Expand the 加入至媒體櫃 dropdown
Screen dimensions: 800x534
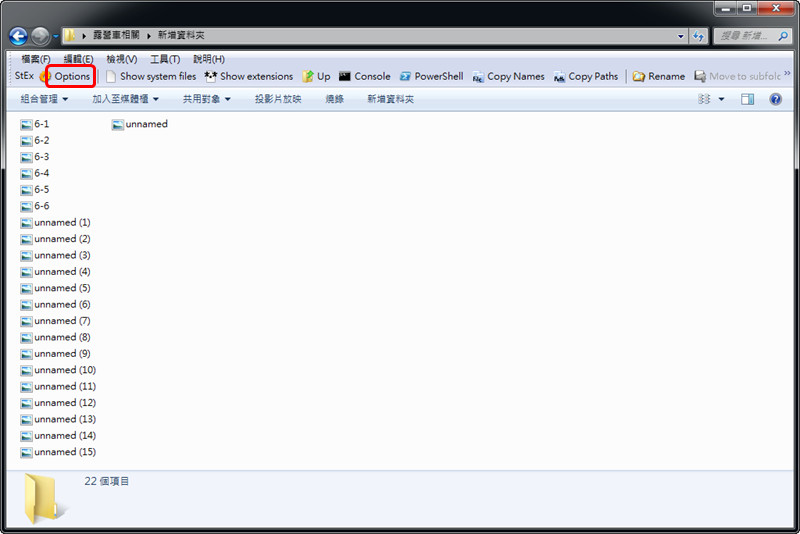pos(126,99)
